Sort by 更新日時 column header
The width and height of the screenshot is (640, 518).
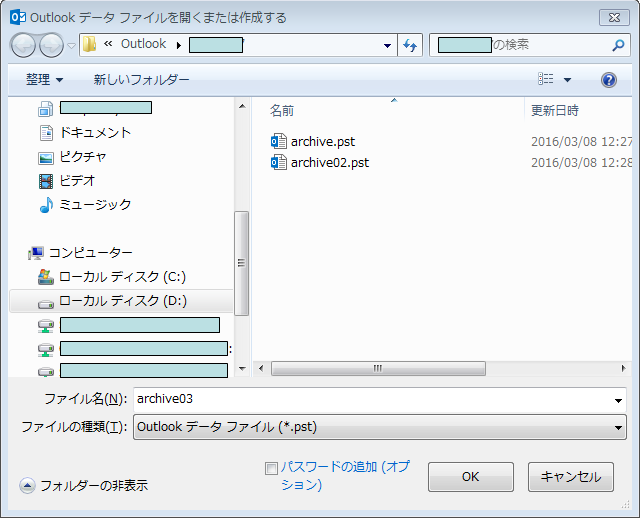point(554,110)
